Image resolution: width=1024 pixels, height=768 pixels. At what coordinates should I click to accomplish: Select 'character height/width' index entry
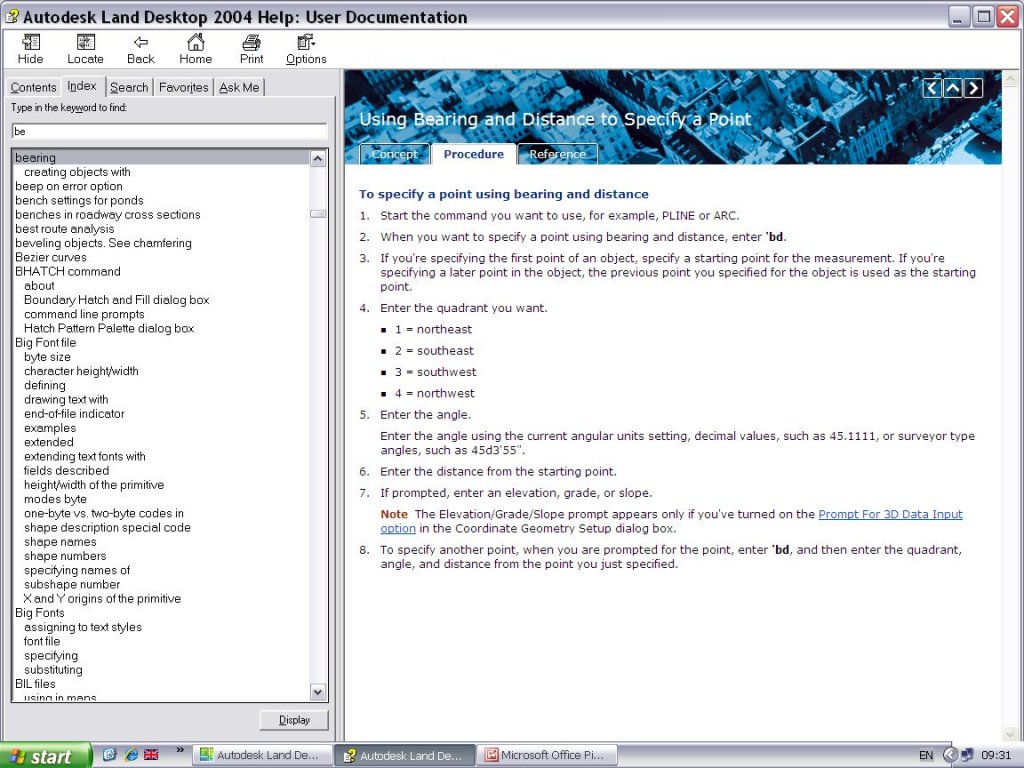[x=81, y=371]
